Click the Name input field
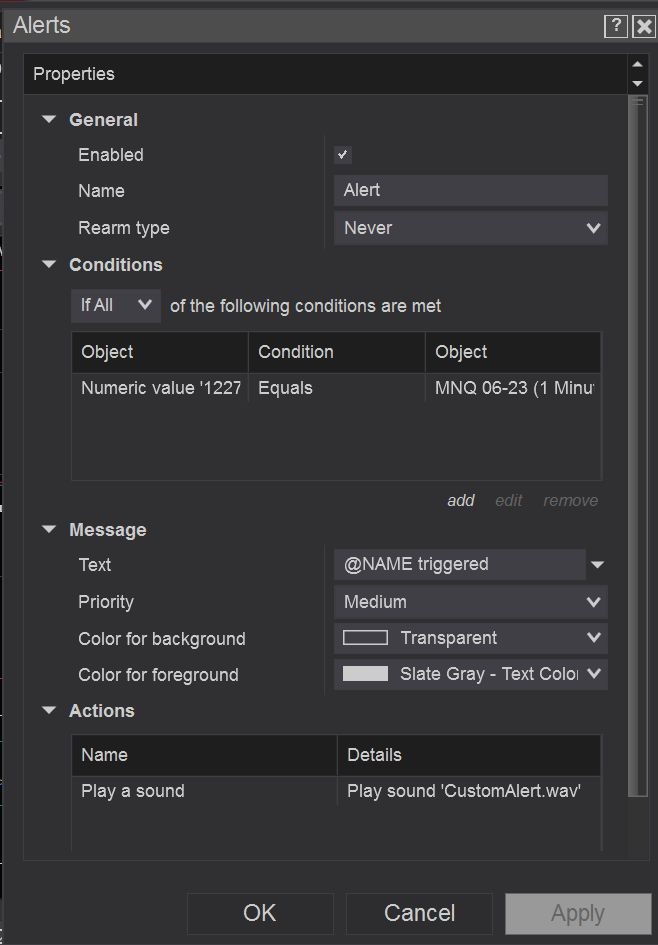This screenshot has height=945, width=658. 470,190
